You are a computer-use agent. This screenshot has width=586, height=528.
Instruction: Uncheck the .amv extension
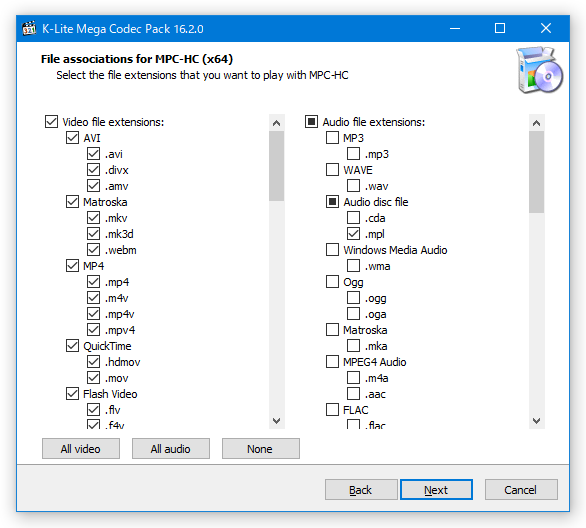[93, 186]
